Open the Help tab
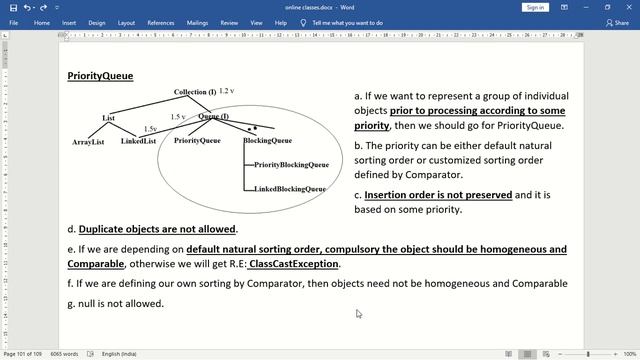 point(280,23)
